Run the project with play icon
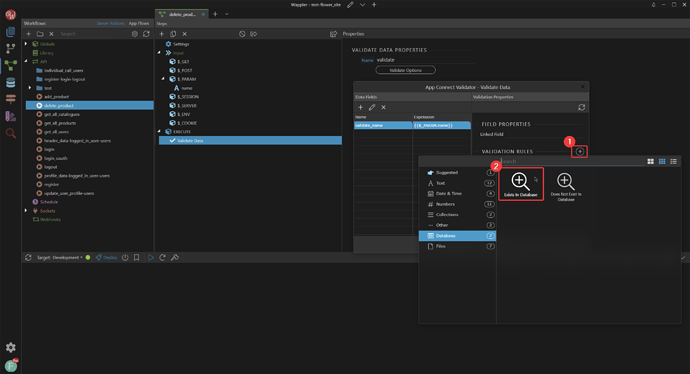Screen dimensions: 690x374 click(151, 258)
